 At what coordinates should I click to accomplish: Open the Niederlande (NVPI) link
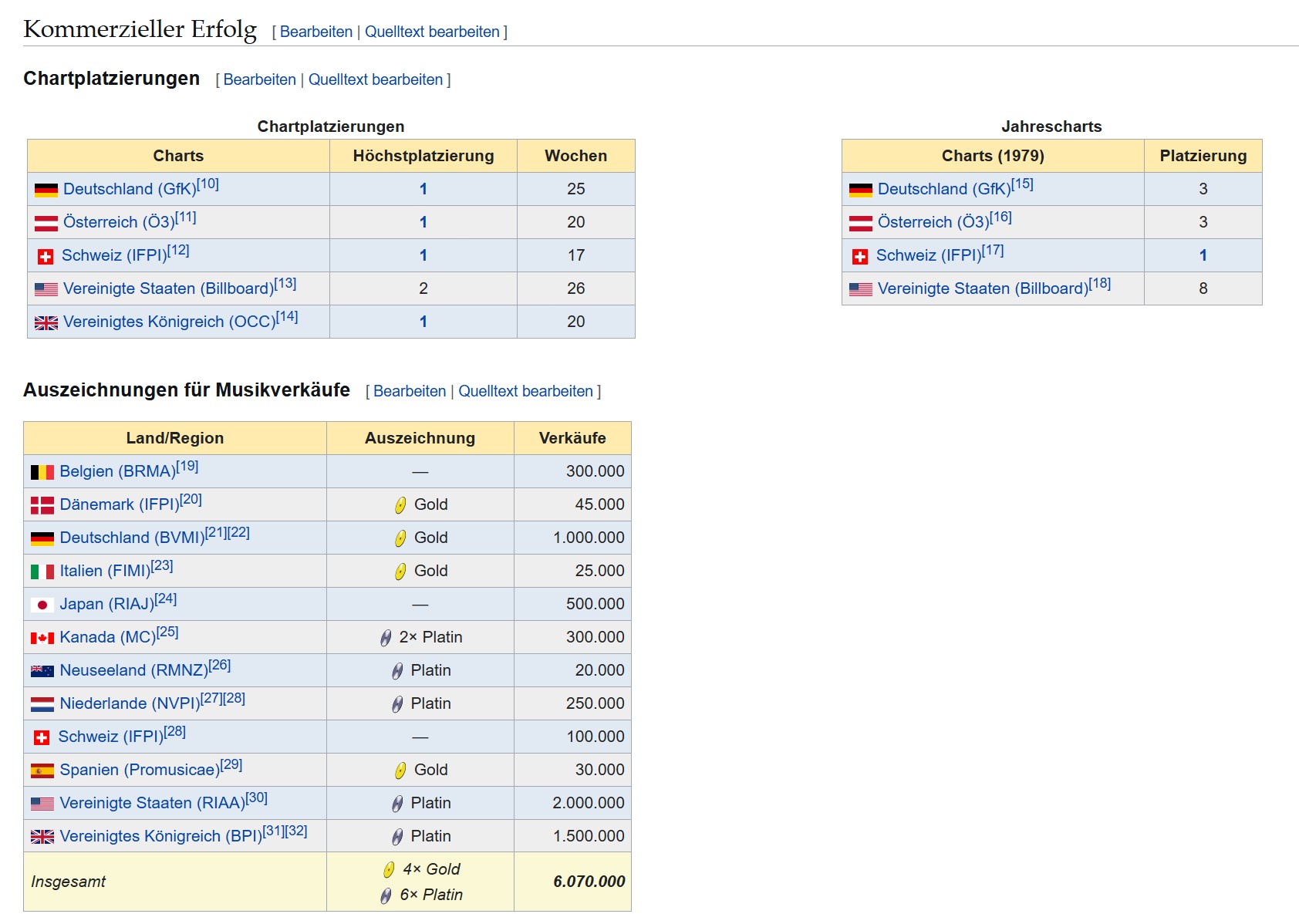pos(130,703)
